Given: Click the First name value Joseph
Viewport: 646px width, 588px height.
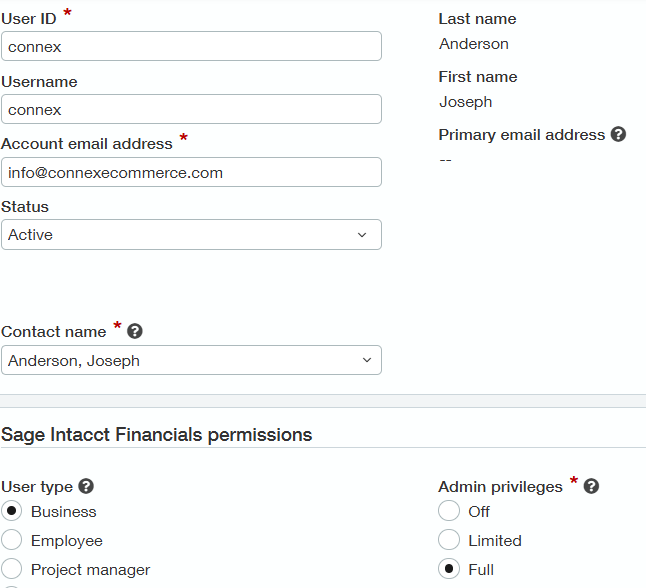Looking at the screenshot, I should coord(466,102).
